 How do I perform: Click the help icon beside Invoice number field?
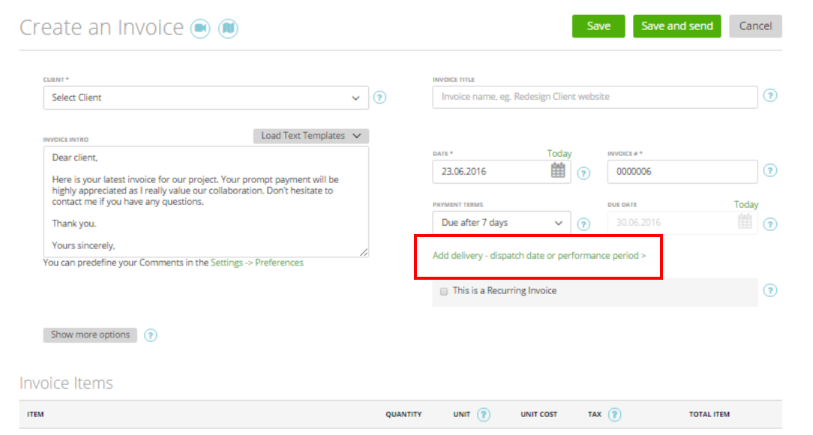click(x=770, y=170)
